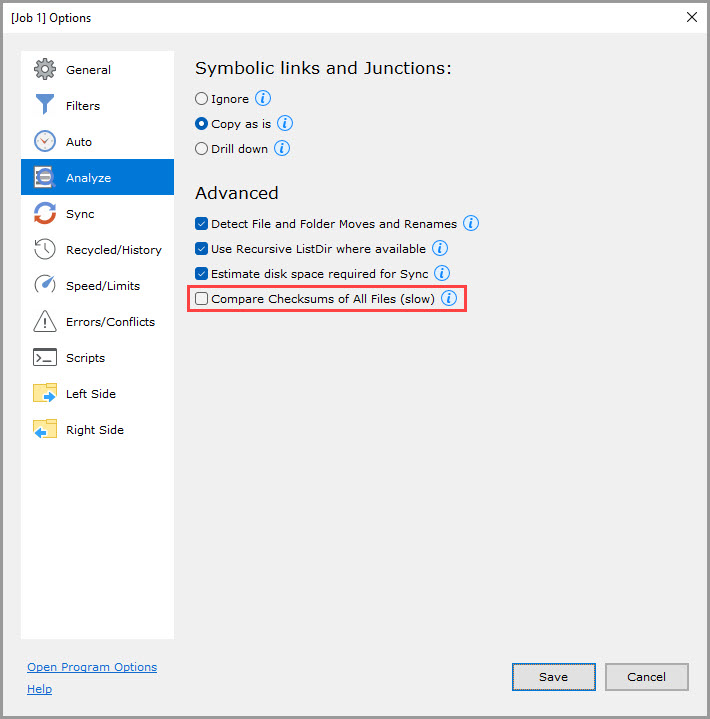Show info for Compare Checksums option
710x719 pixels.
tap(449, 299)
